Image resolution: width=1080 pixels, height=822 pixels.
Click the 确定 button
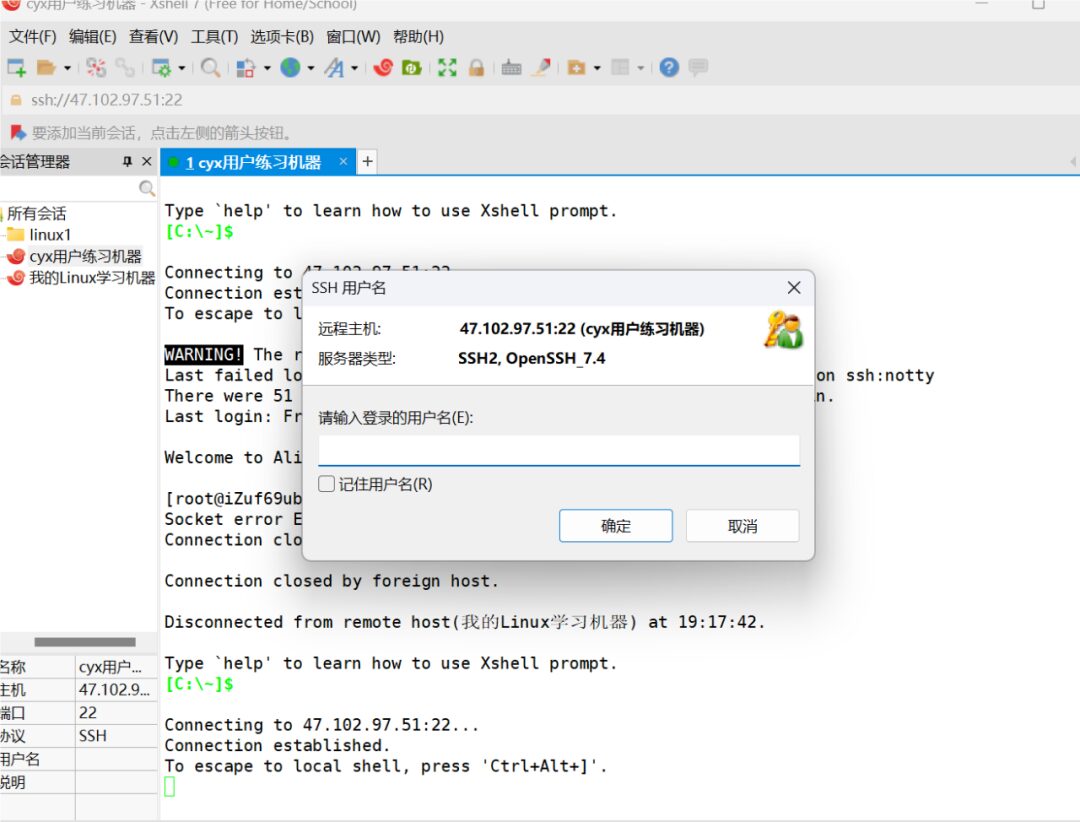click(x=616, y=526)
